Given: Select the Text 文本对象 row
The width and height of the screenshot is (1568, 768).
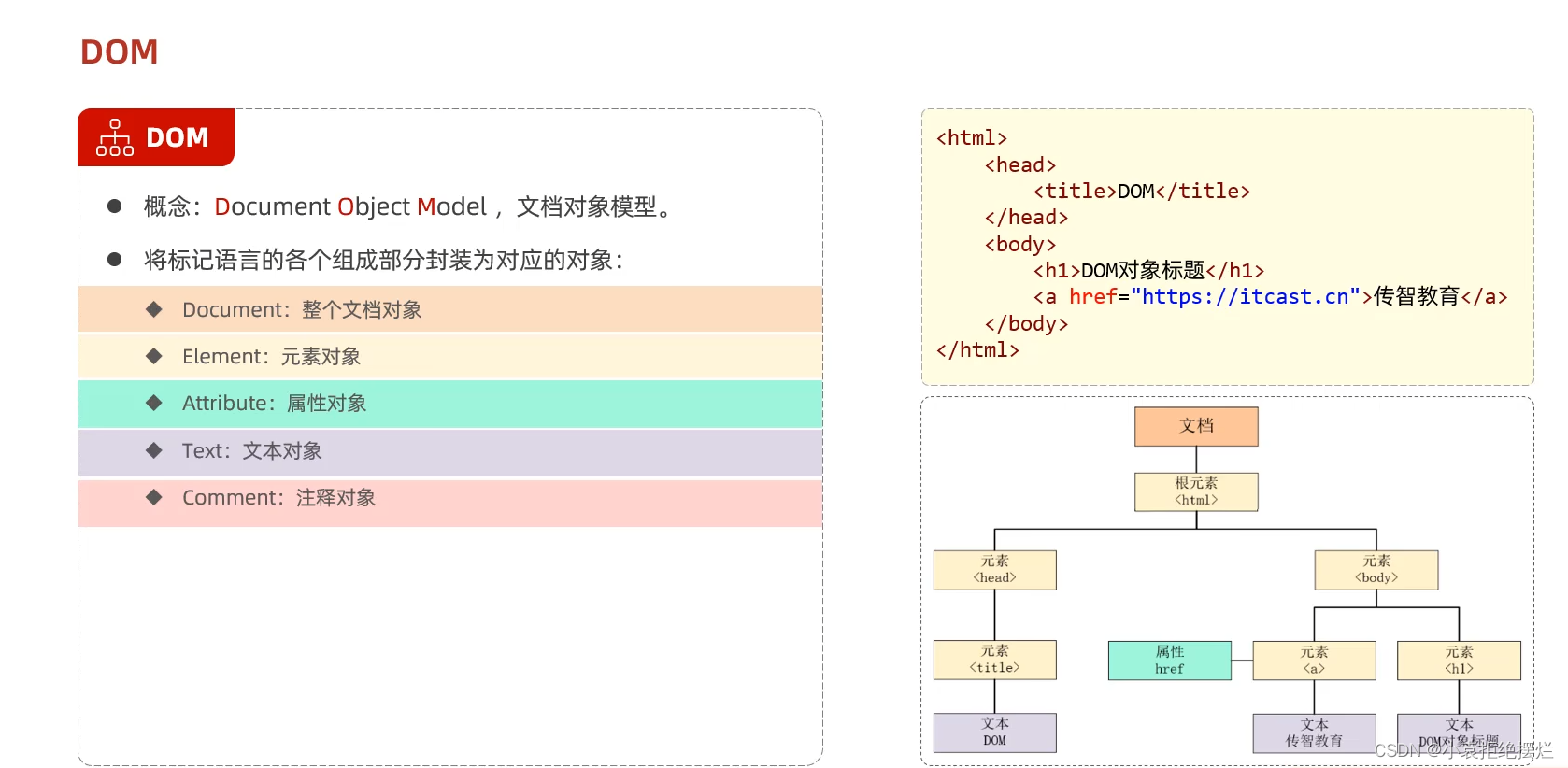Looking at the screenshot, I should (x=450, y=451).
